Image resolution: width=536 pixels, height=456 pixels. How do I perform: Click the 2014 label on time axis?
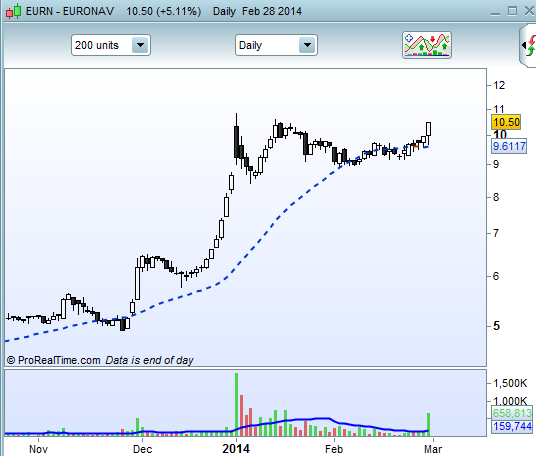point(236,448)
